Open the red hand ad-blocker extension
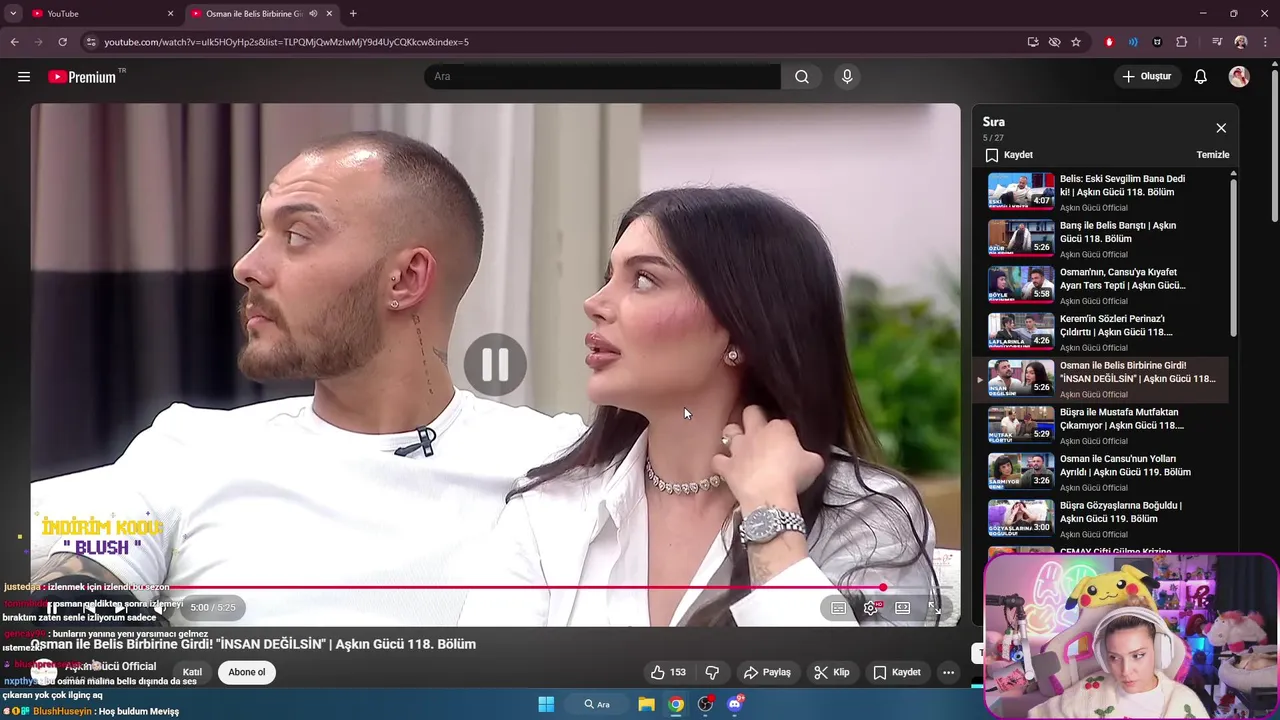This screenshot has width=1280, height=720. tap(1109, 42)
